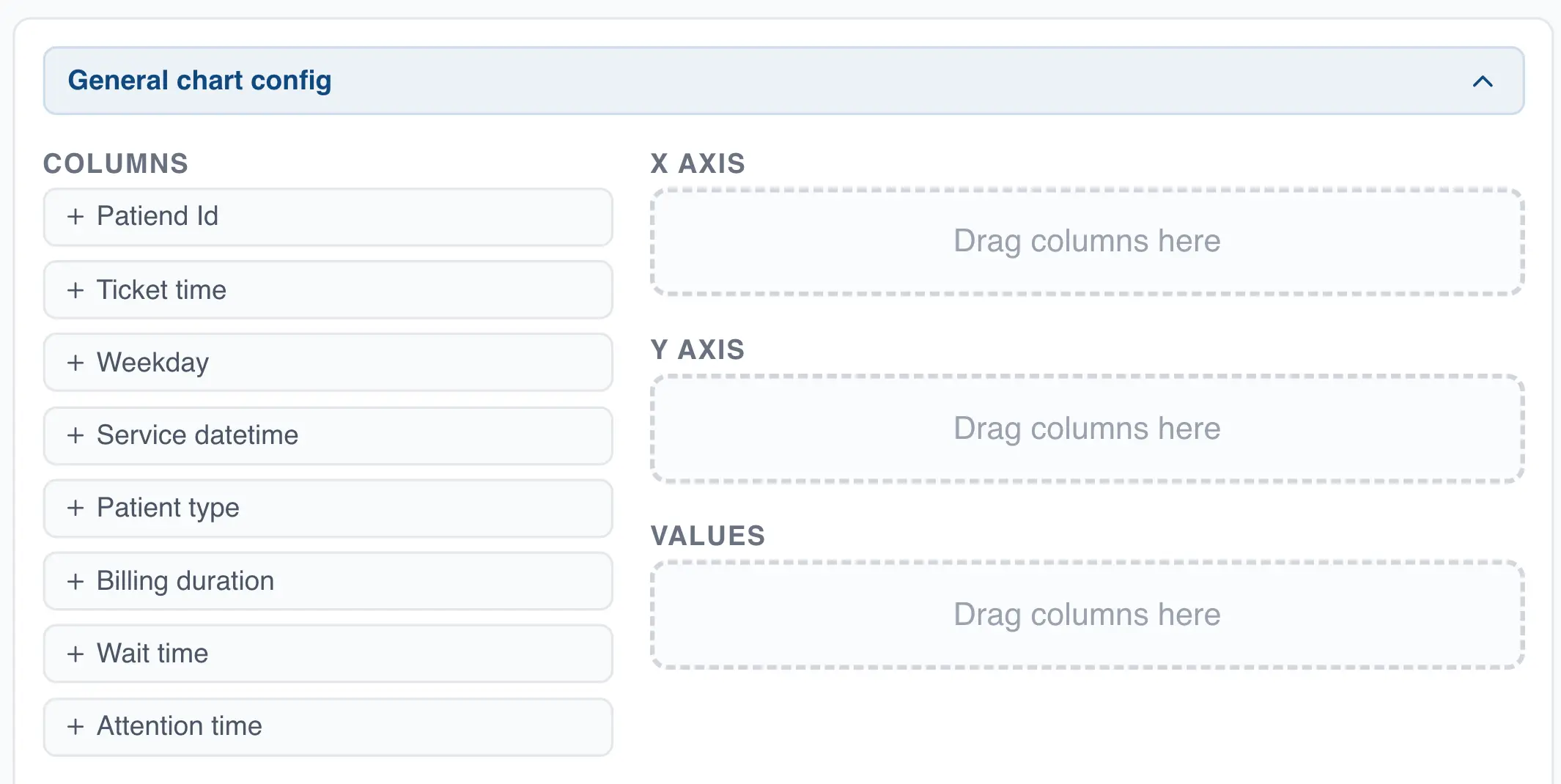Click the Values drop zone
Viewport: 1561px width, 784px height.
[x=1087, y=615]
